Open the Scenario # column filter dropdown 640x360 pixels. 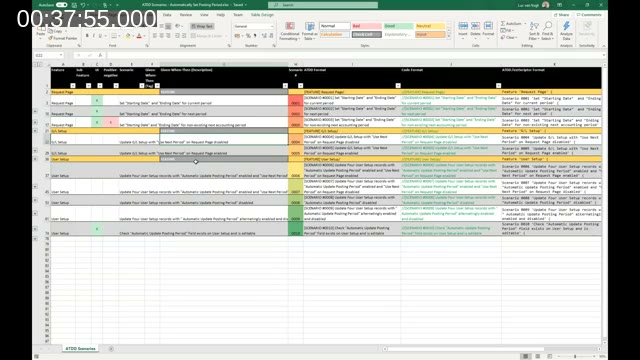click(x=300, y=86)
